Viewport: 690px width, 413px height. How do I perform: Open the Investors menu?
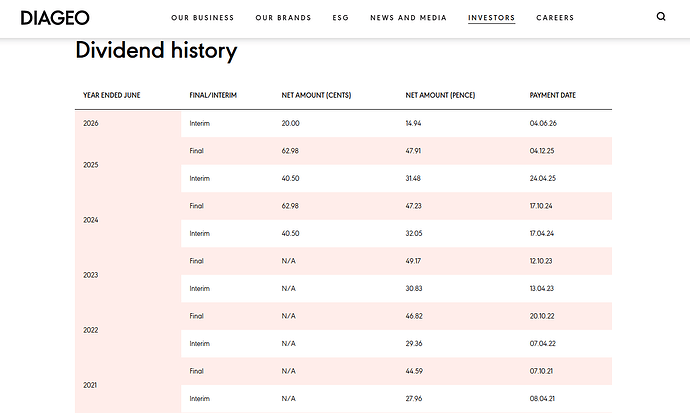[x=492, y=18]
